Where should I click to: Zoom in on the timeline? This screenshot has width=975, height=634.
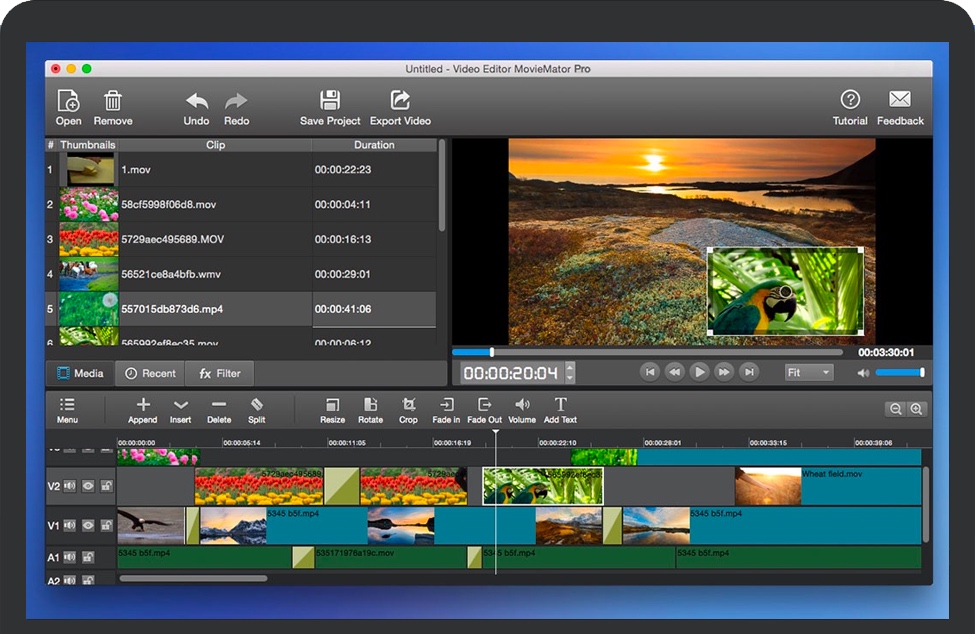tap(916, 409)
